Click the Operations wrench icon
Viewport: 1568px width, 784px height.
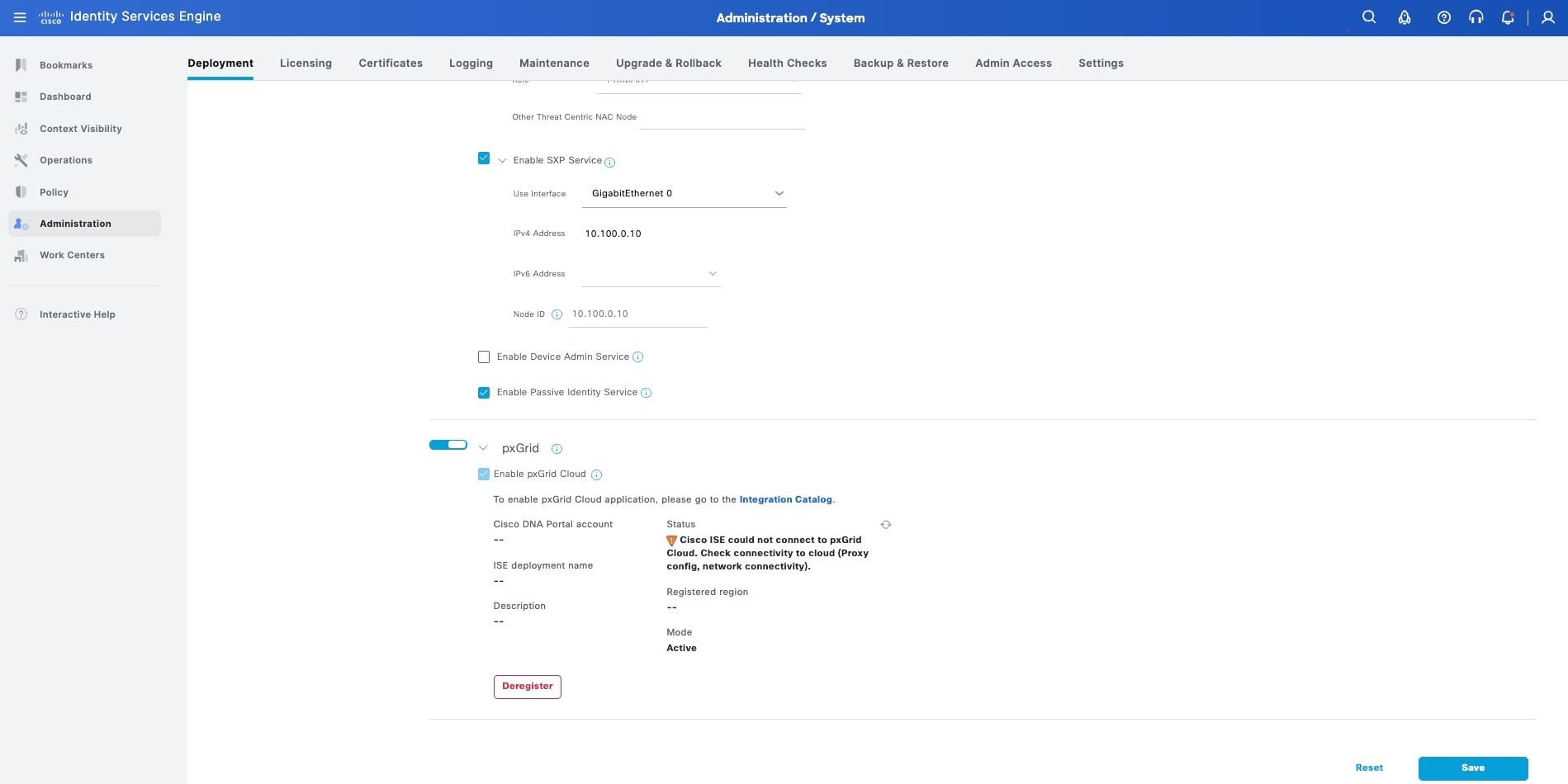pos(21,160)
